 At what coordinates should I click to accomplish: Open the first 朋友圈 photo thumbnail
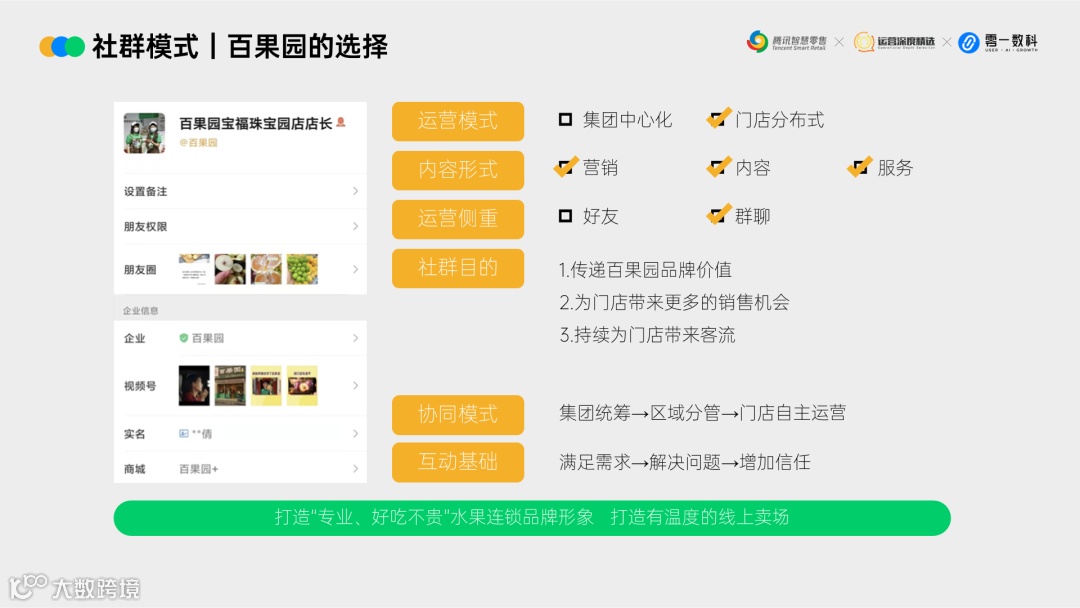(x=194, y=269)
